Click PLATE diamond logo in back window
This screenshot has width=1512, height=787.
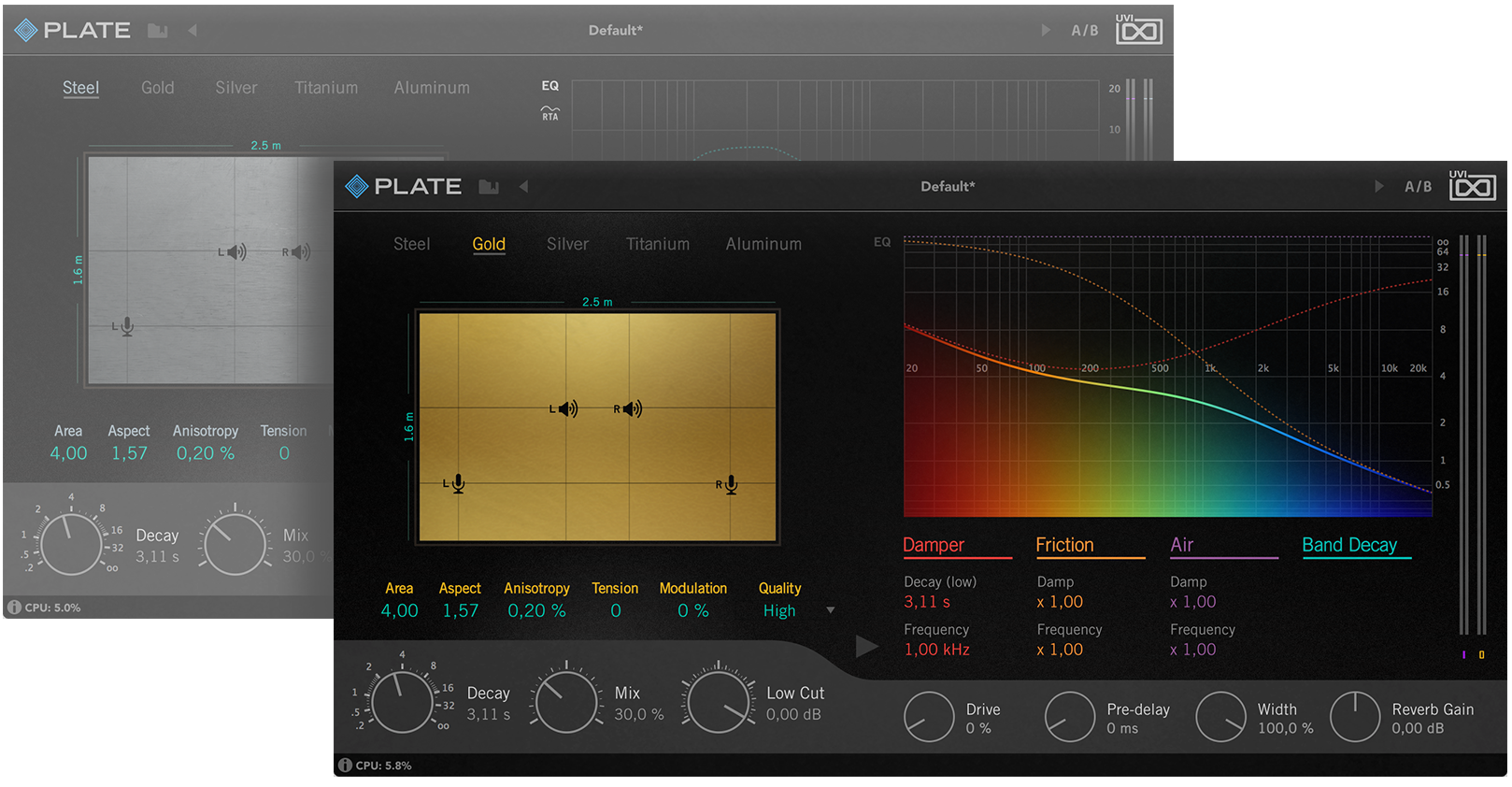pos(26,31)
